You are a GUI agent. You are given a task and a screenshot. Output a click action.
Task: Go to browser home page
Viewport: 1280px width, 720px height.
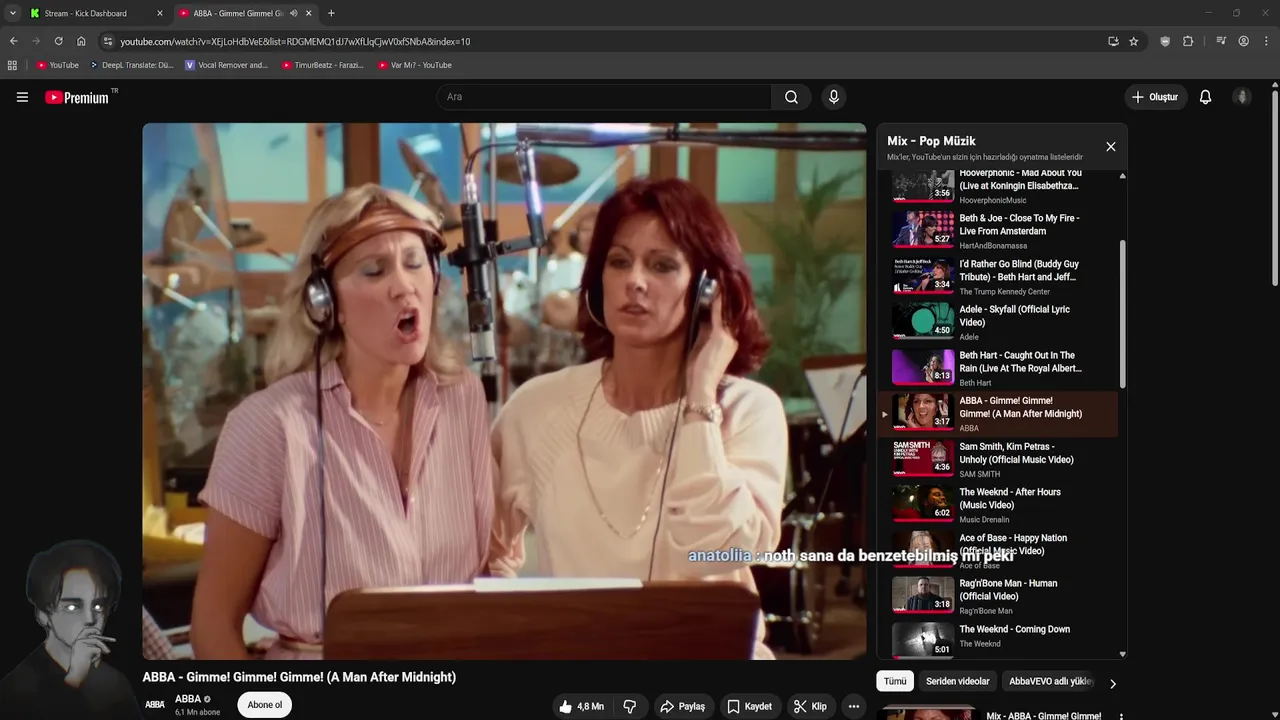(x=81, y=41)
